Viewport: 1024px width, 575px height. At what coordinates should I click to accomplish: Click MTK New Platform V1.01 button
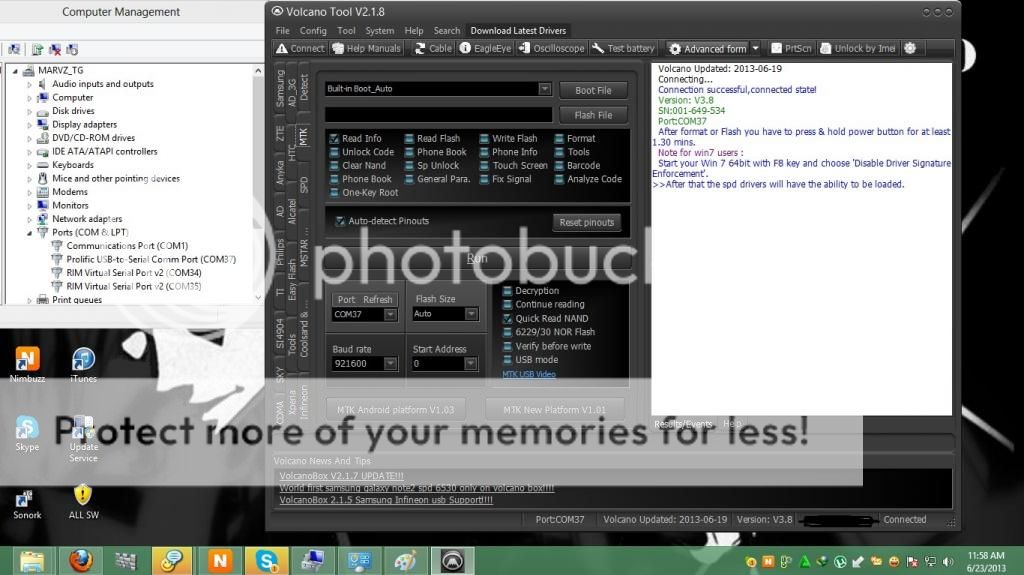(554, 410)
